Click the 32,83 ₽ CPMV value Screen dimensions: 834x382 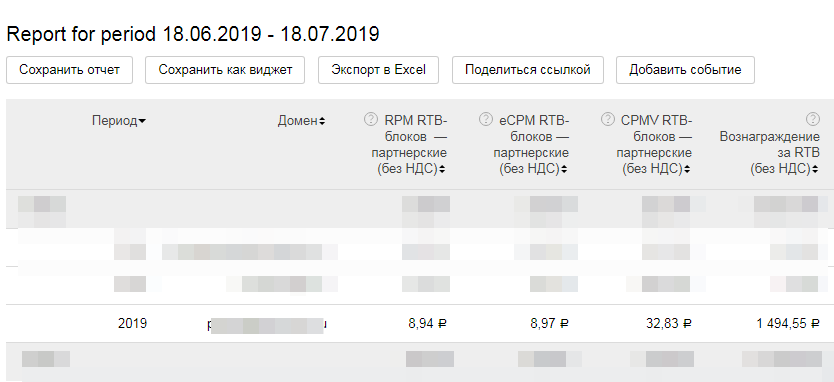[x=669, y=323]
